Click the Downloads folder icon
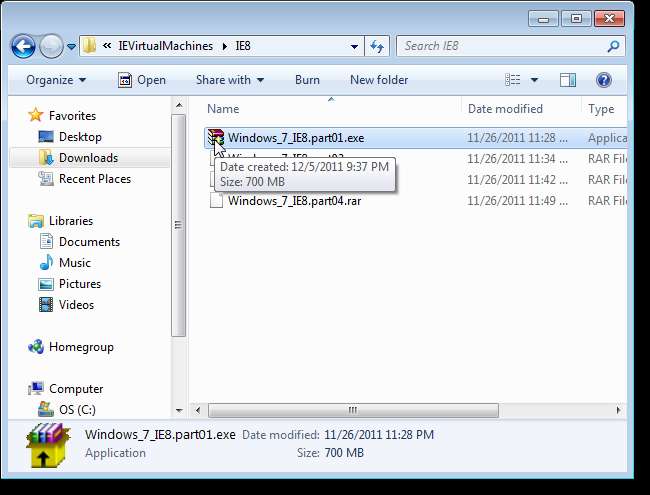Image resolution: width=650 pixels, height=495 pixels. tap(46, 158)
